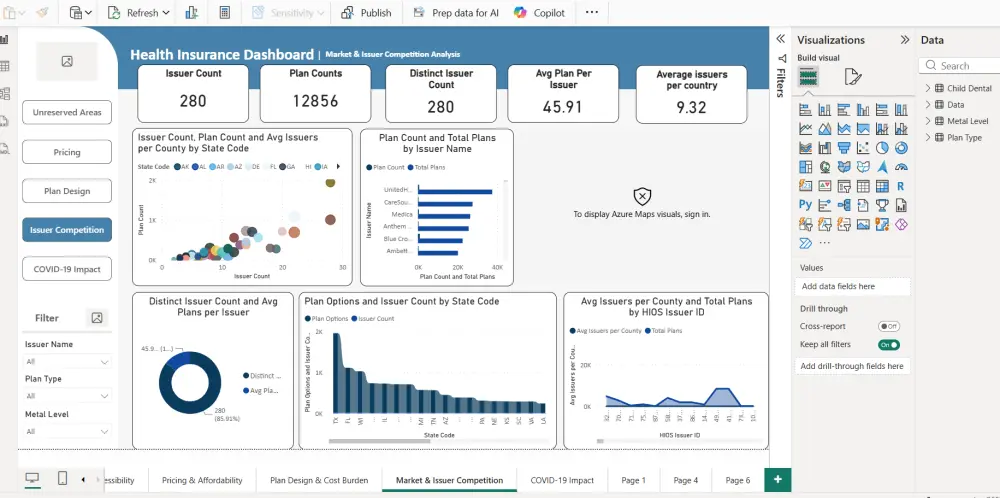The width and height of the screenshot is (1000, 498).
Task: Select the funnel chart visual
Action: 844,148
